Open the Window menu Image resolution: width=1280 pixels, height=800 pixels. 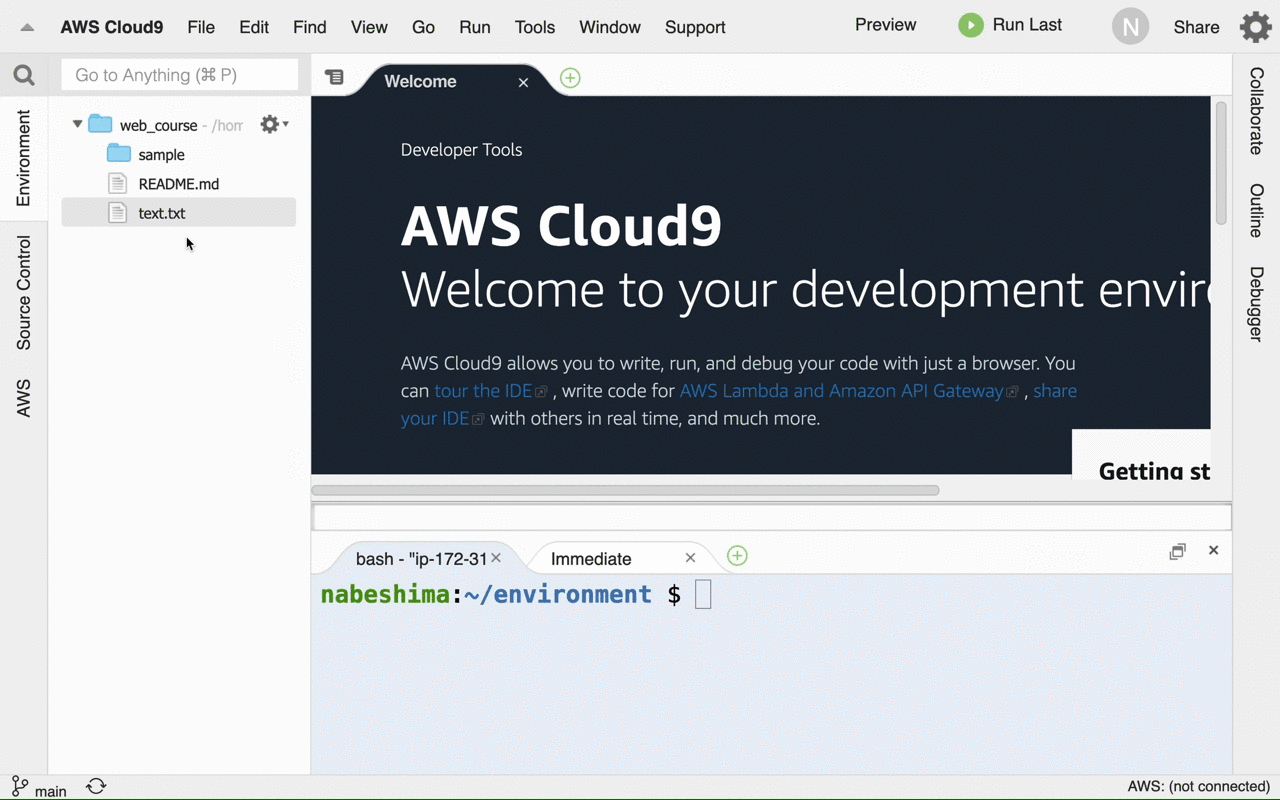pos(610,27)
